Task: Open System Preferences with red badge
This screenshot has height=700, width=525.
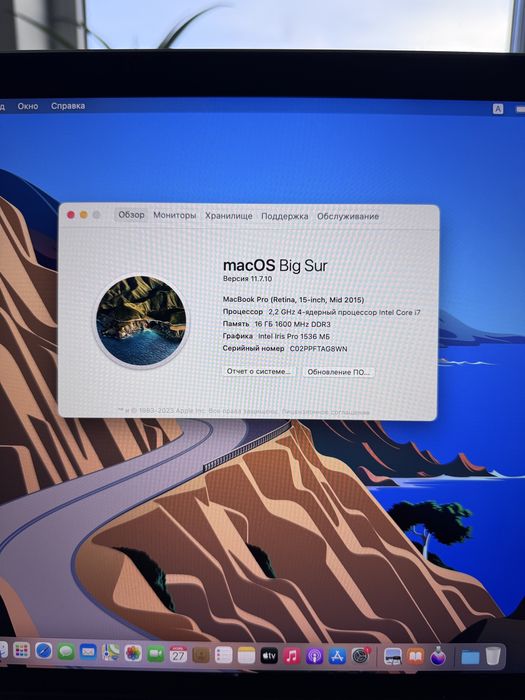Action: 361,656
